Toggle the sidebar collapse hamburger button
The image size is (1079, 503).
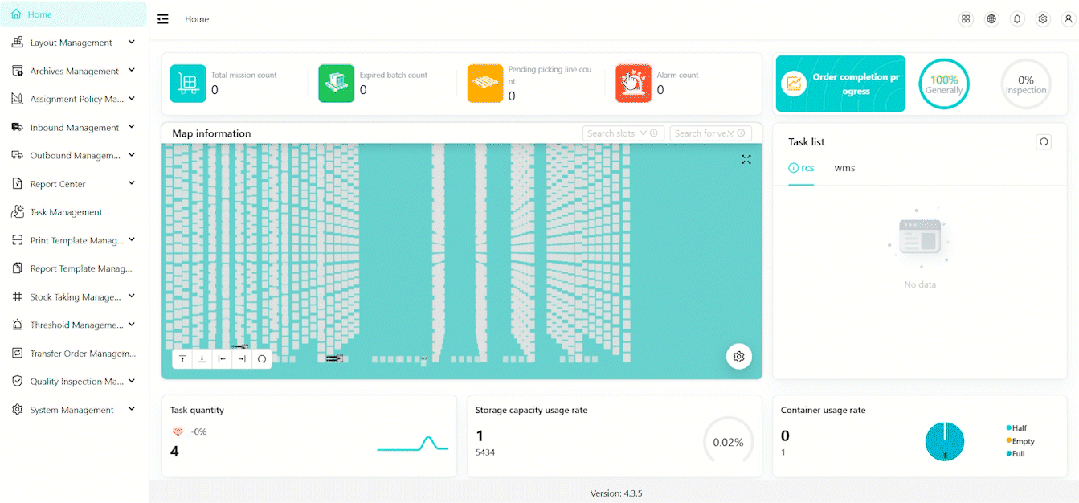pos(163,19)
